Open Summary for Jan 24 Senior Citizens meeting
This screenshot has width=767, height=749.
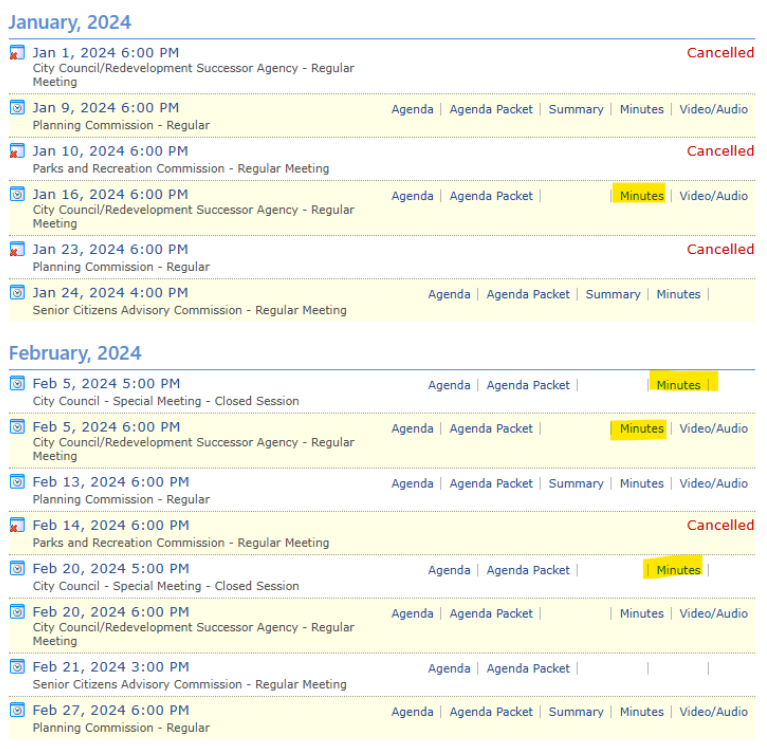tap(613, 294)
